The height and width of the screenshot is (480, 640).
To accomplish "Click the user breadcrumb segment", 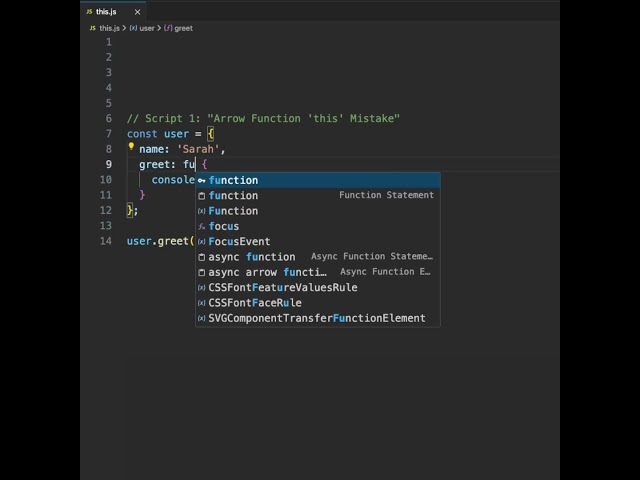I will (147, 28).
